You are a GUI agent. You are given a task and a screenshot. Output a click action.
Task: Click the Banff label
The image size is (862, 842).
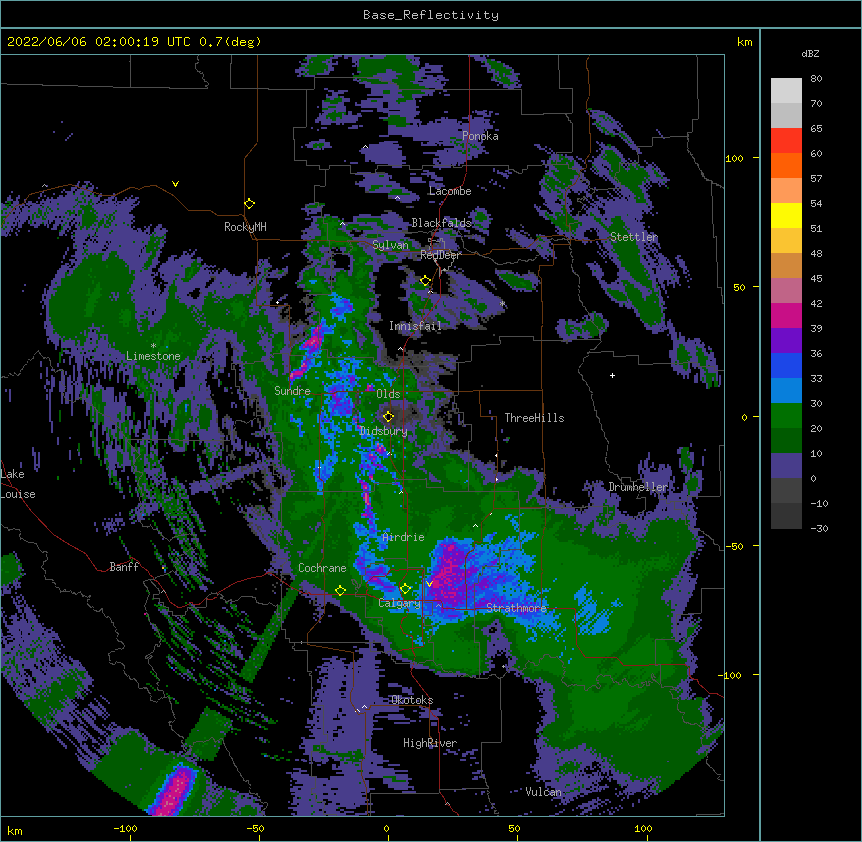click(x=124, y=567)
